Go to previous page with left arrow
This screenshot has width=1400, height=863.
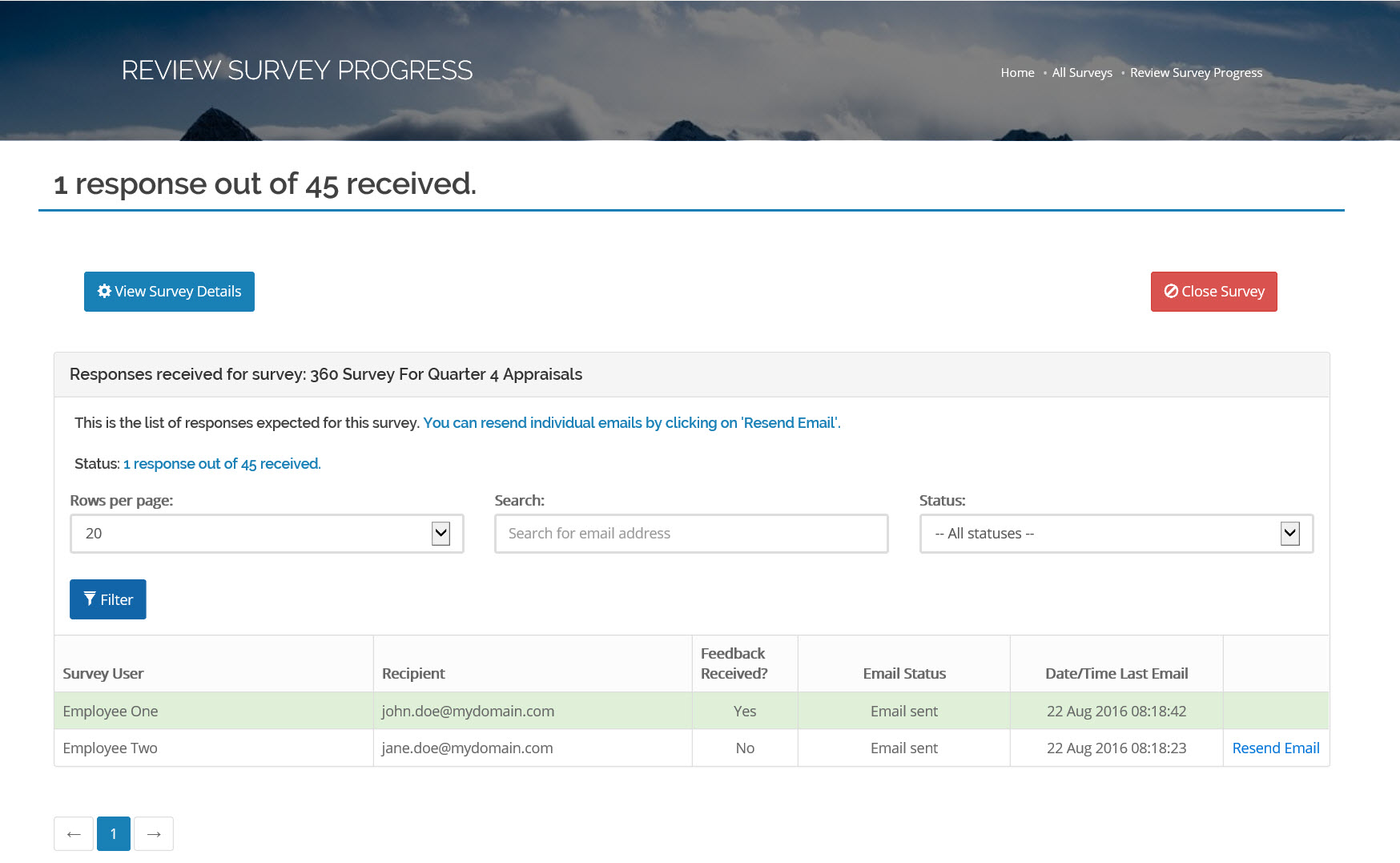point(74,834)
